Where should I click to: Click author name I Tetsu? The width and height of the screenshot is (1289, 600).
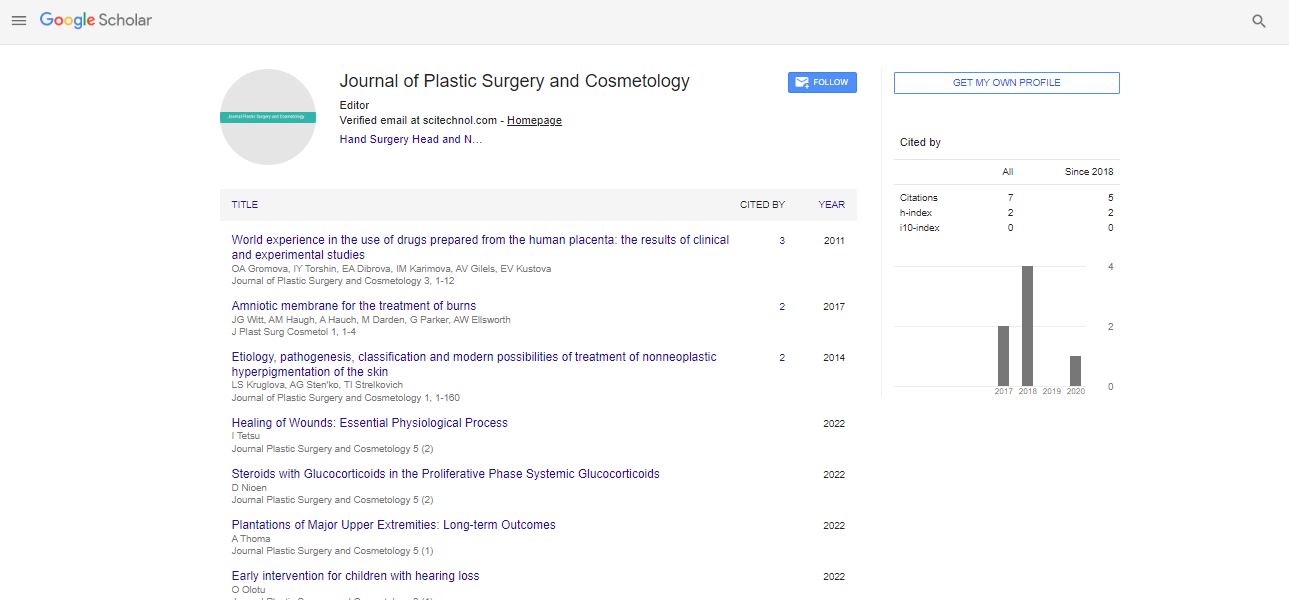point(244,437)
